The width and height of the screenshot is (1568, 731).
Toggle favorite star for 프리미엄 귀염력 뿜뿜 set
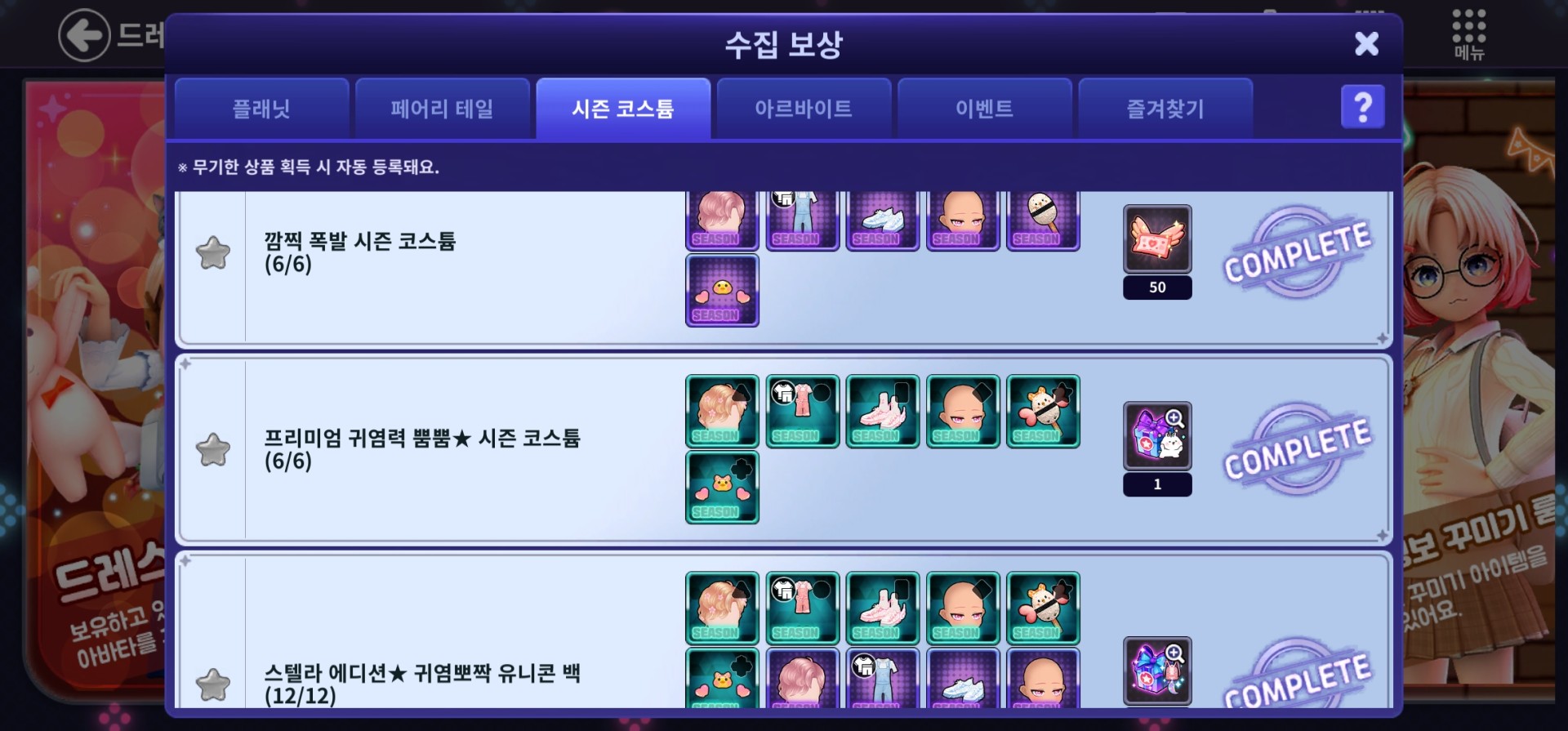coord(213,449)
